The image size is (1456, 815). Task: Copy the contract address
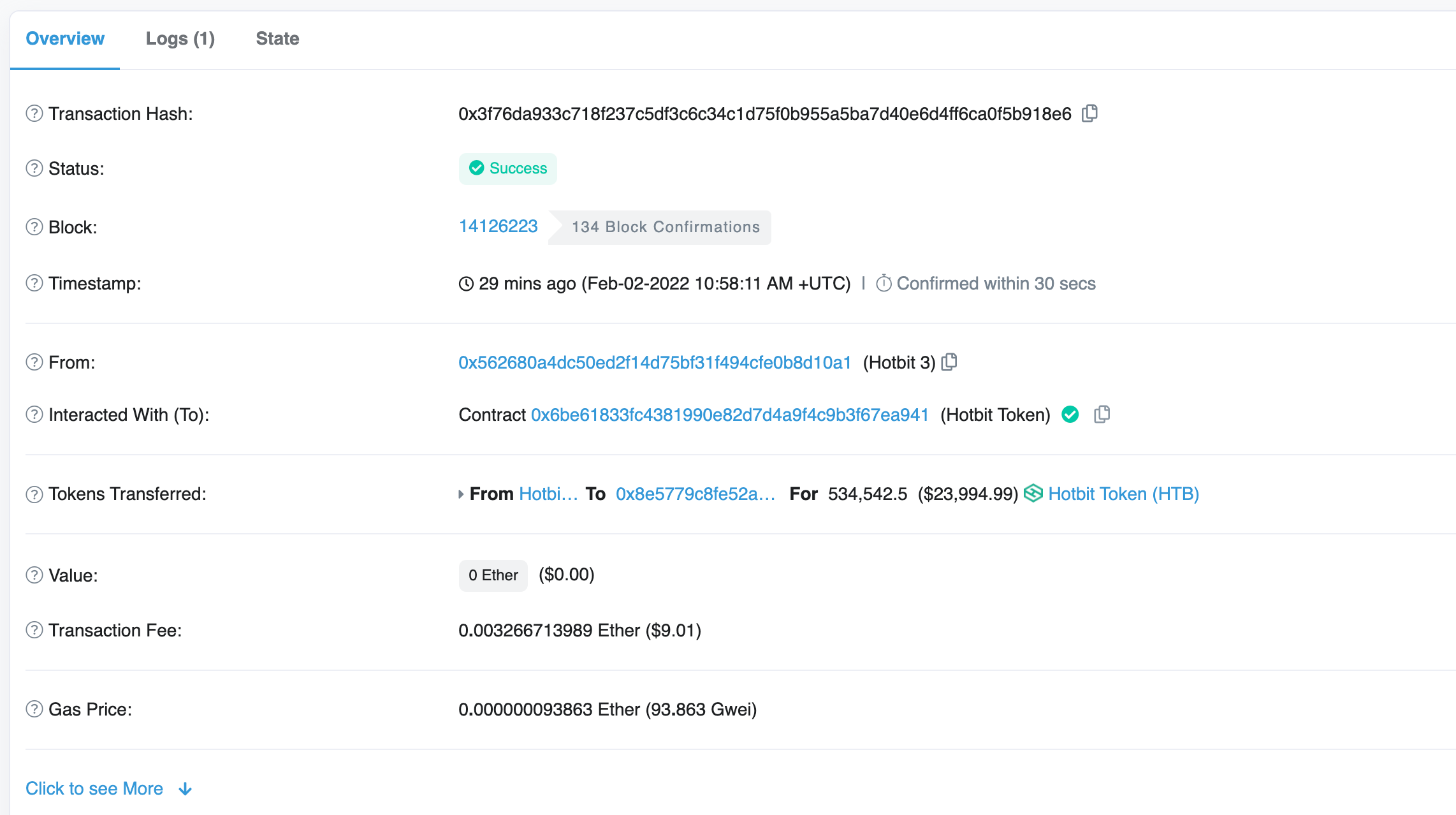[1103, 415]
